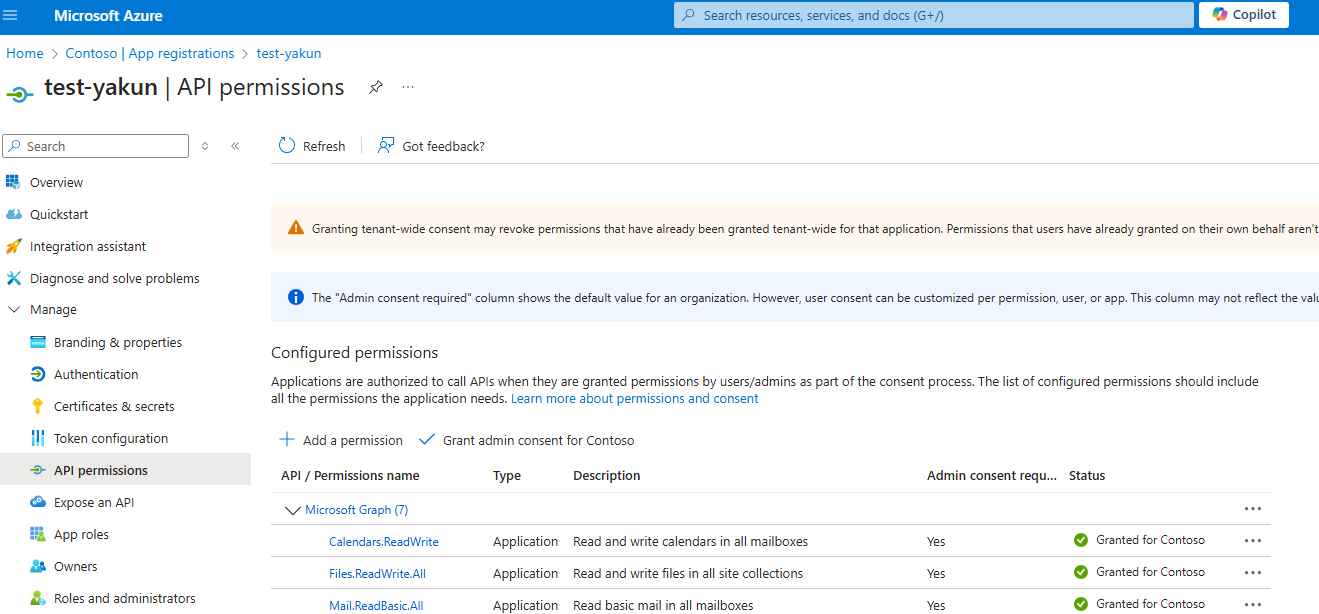The image size is (1319, 614).
Task: Go to the Home breadcrumb
Action: point(25,53)
